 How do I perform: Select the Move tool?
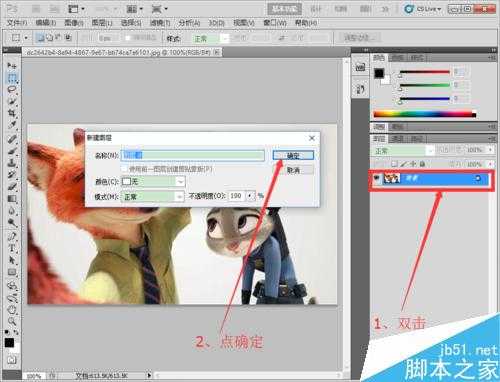point(12,65)
